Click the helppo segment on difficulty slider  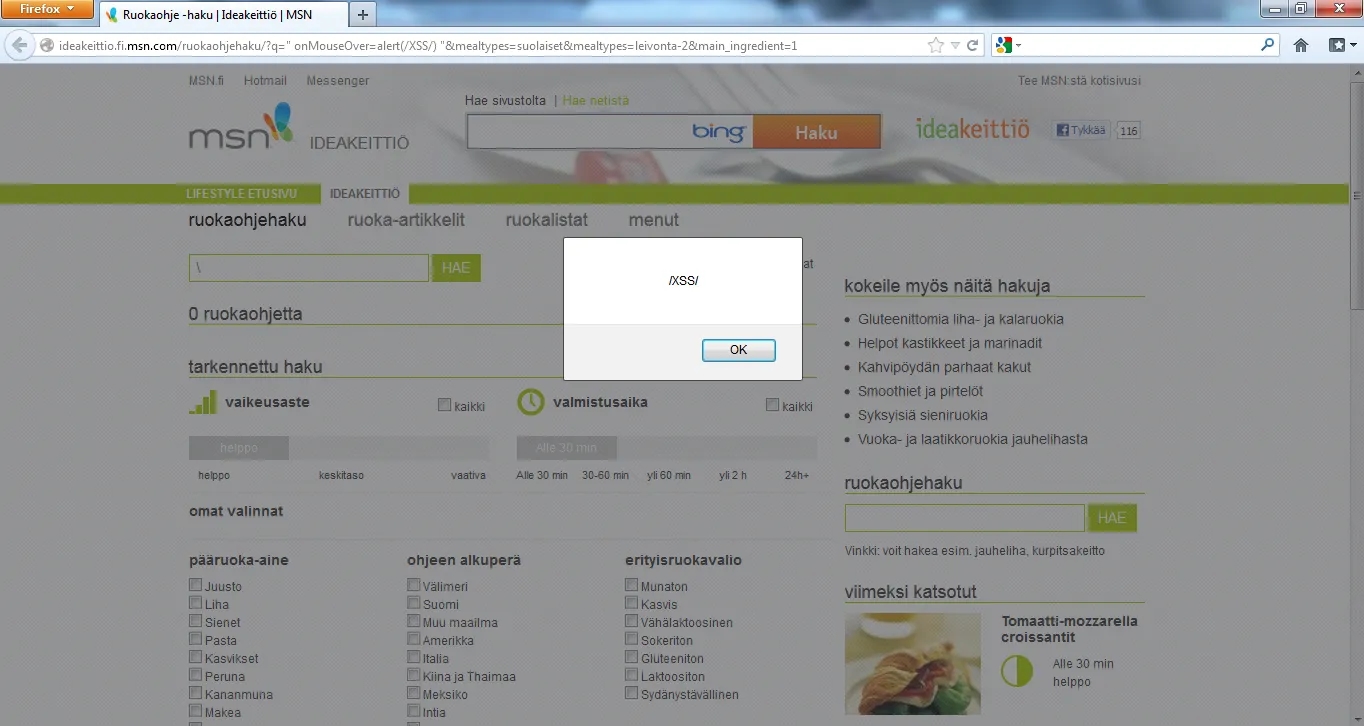click(x=239, y=448)
